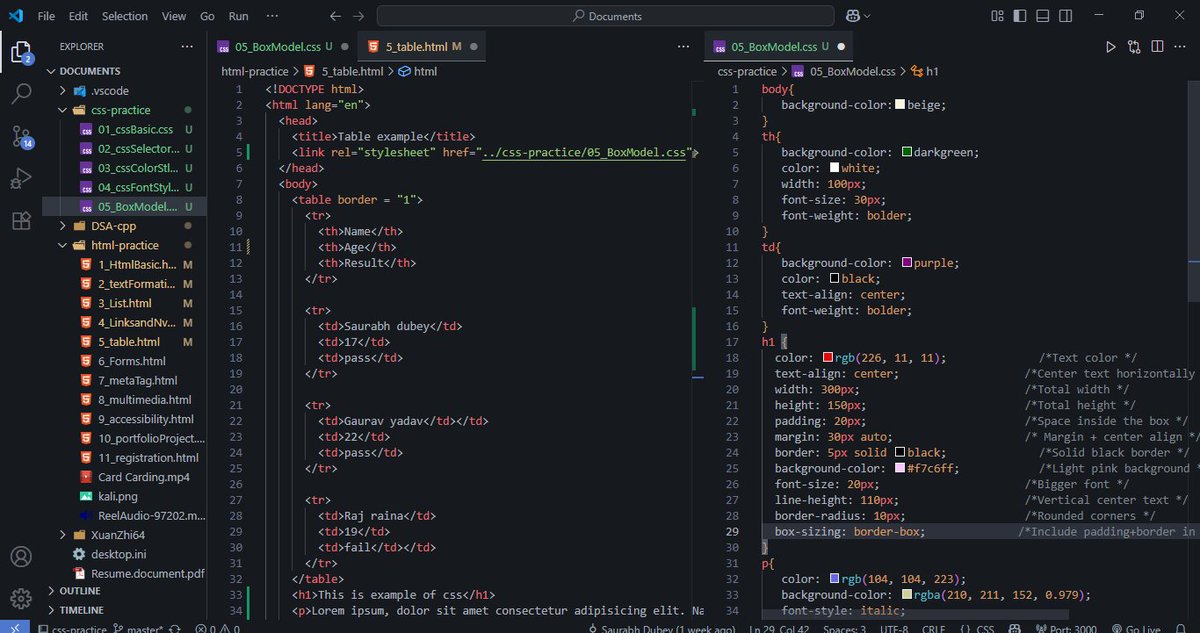
Task: Close the unsaved 05_BoxModel.css tab in right group
Action: [x=841, y=47]
